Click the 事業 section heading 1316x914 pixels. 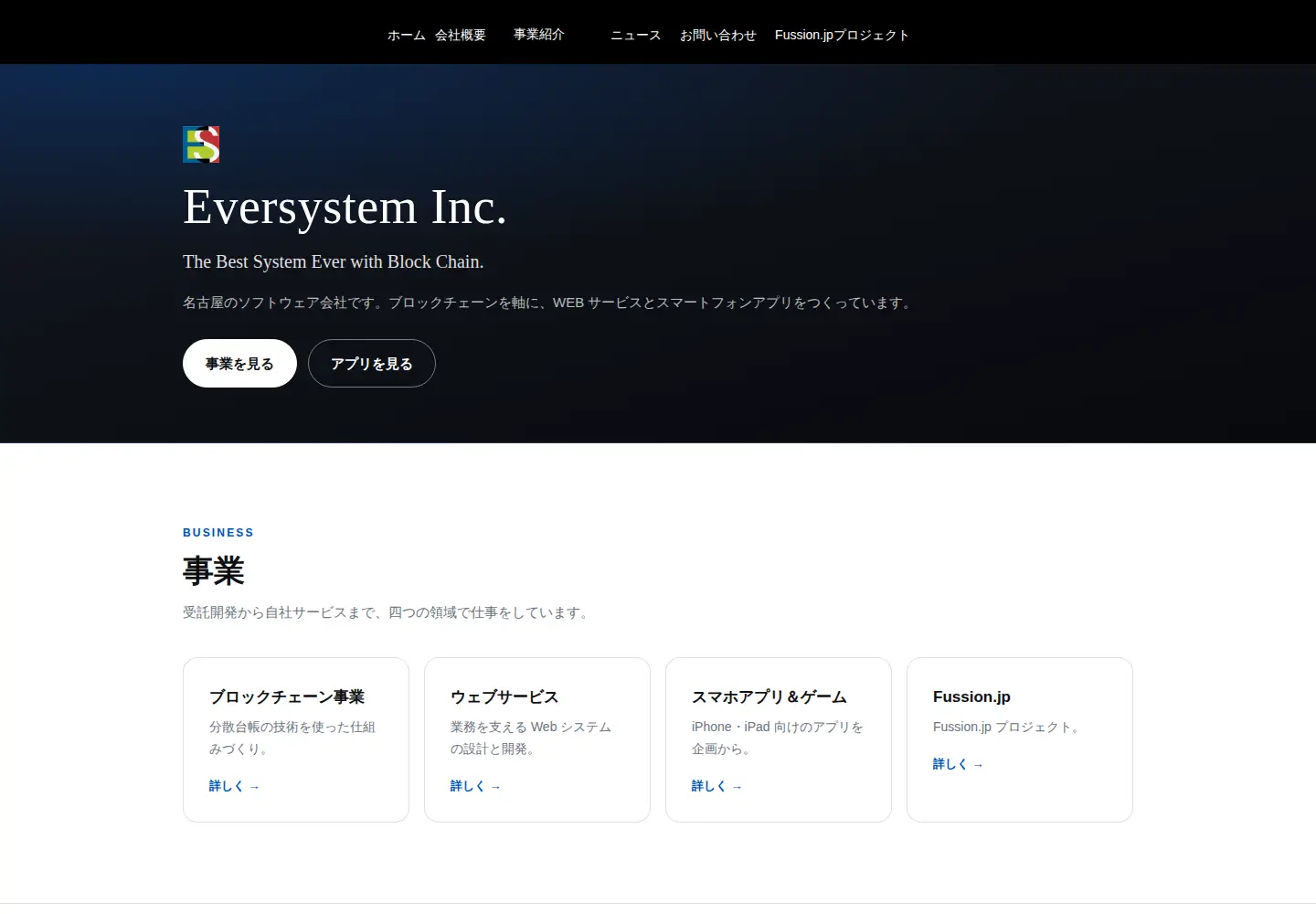pos(214,571)
